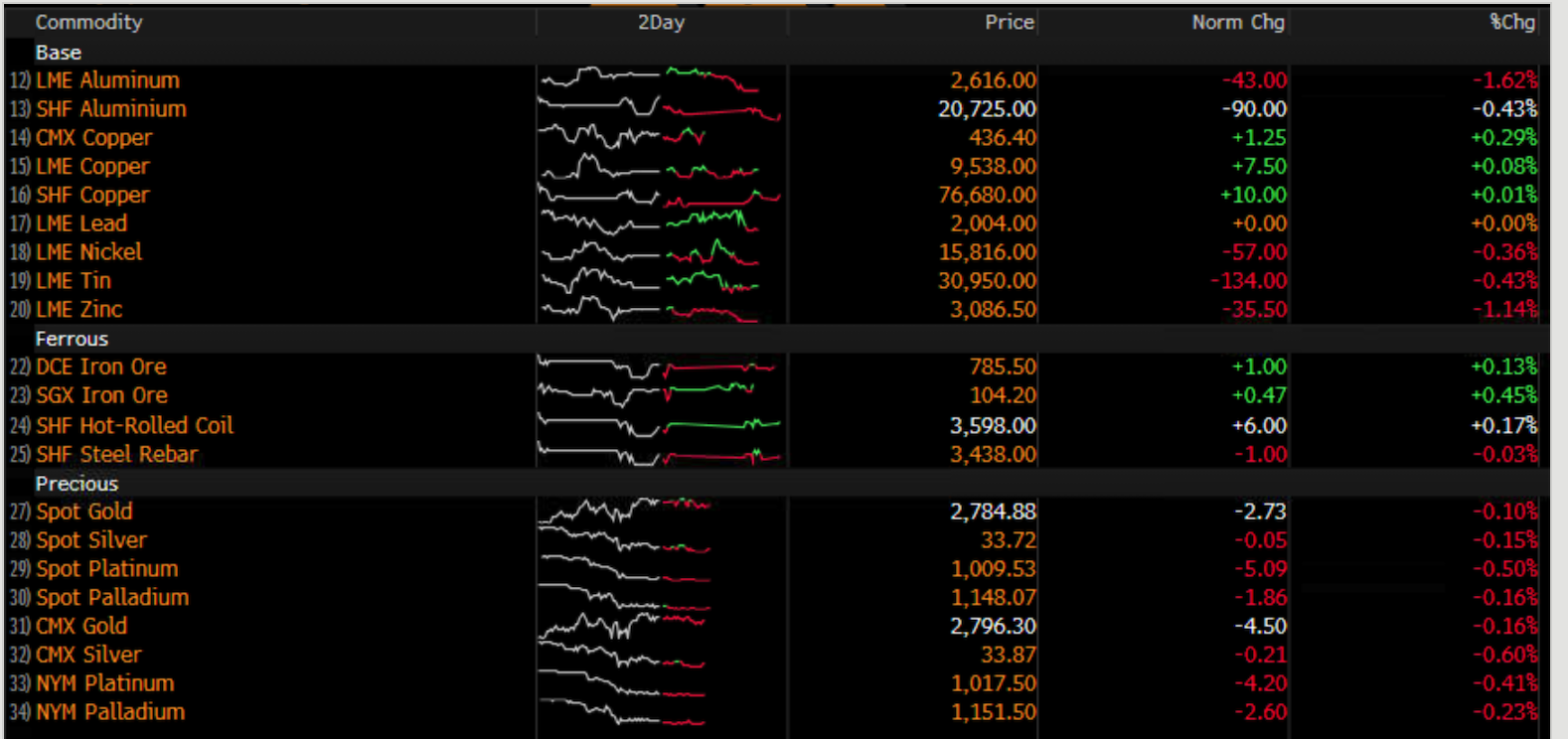
Task: Open DCE Iron Ore commodity entry
Action: coord(101,368)
